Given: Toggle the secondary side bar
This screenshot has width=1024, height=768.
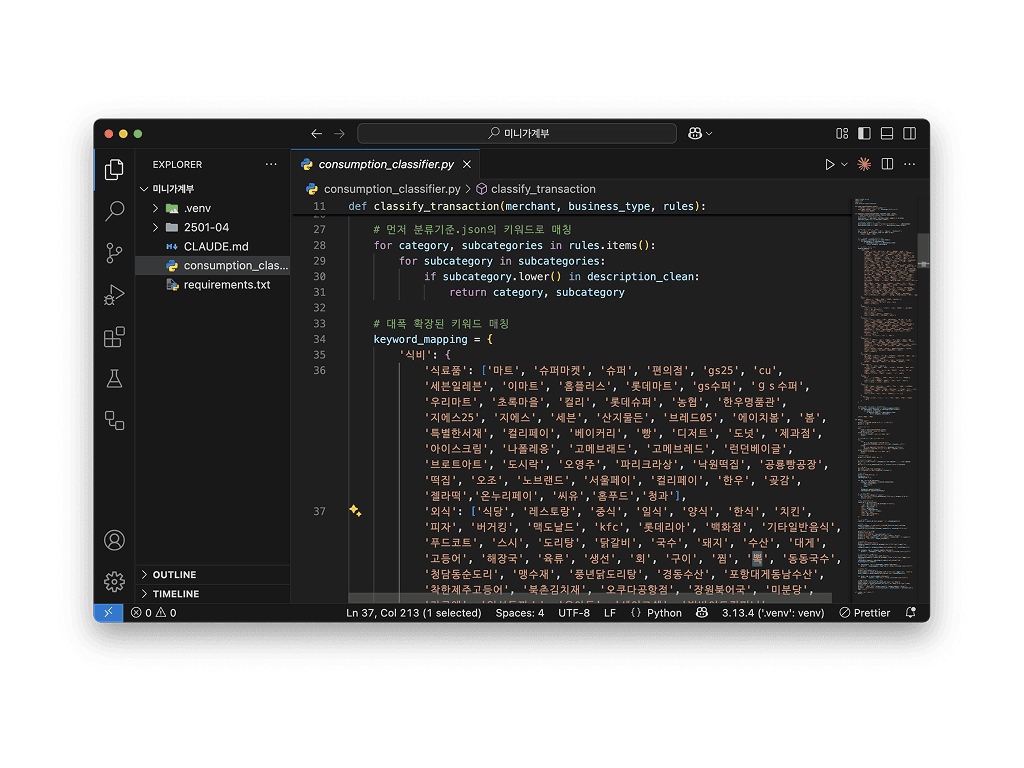Looking at the screenshot, I should pos(910,133).
